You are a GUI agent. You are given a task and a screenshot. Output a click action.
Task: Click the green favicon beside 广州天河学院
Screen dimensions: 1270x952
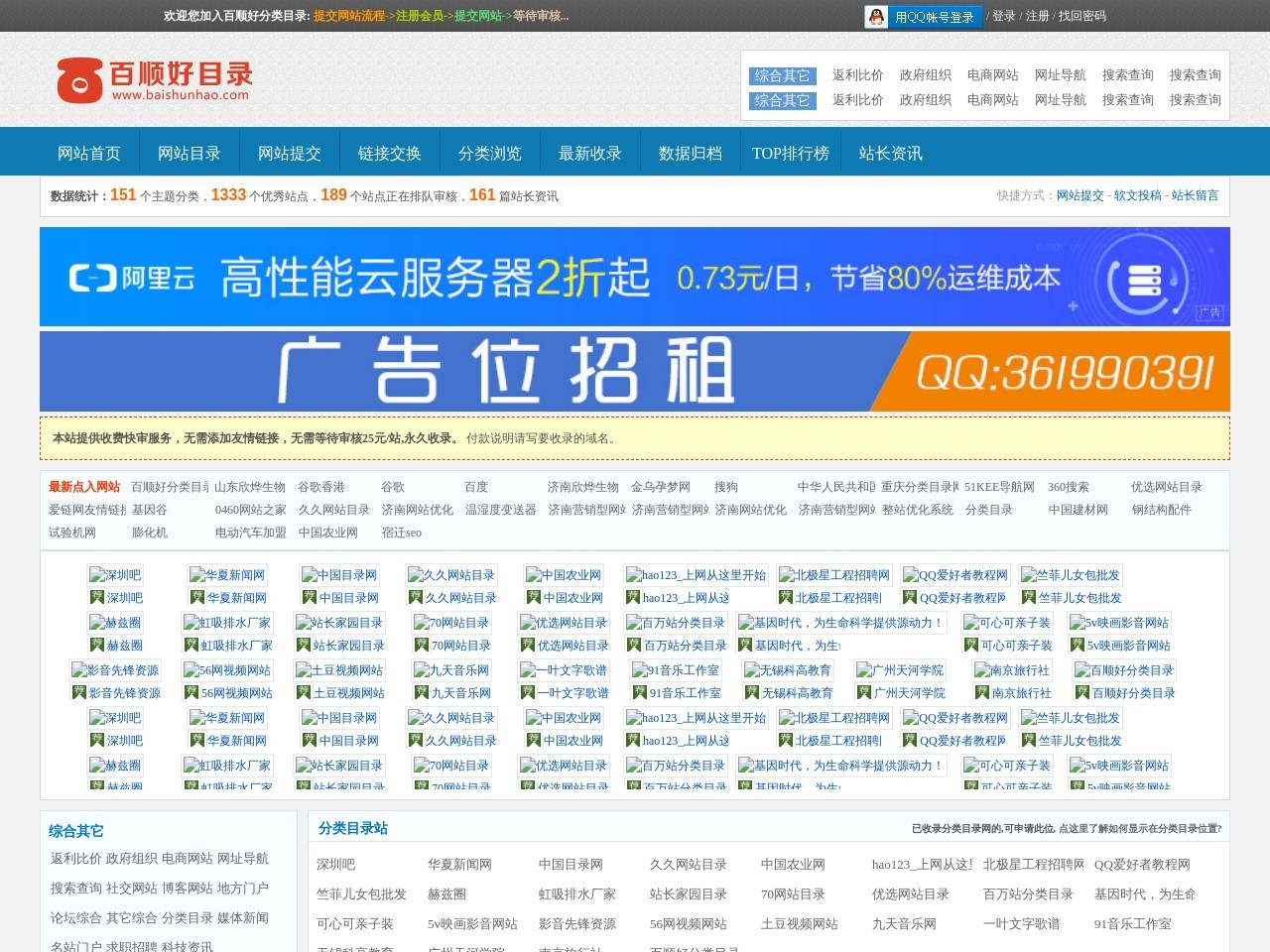click(x=863, y=693)
